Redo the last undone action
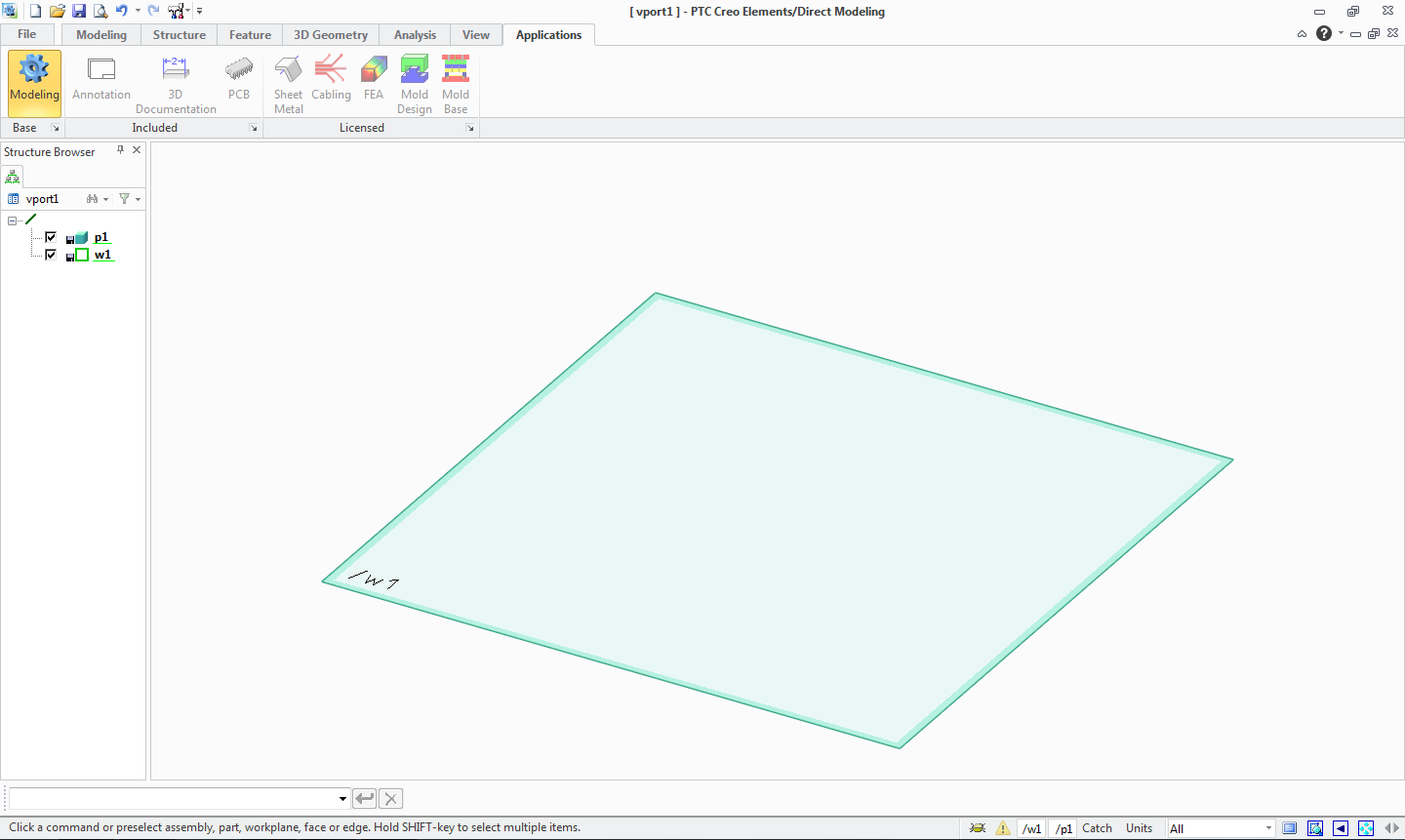 [x=154, y=11]
